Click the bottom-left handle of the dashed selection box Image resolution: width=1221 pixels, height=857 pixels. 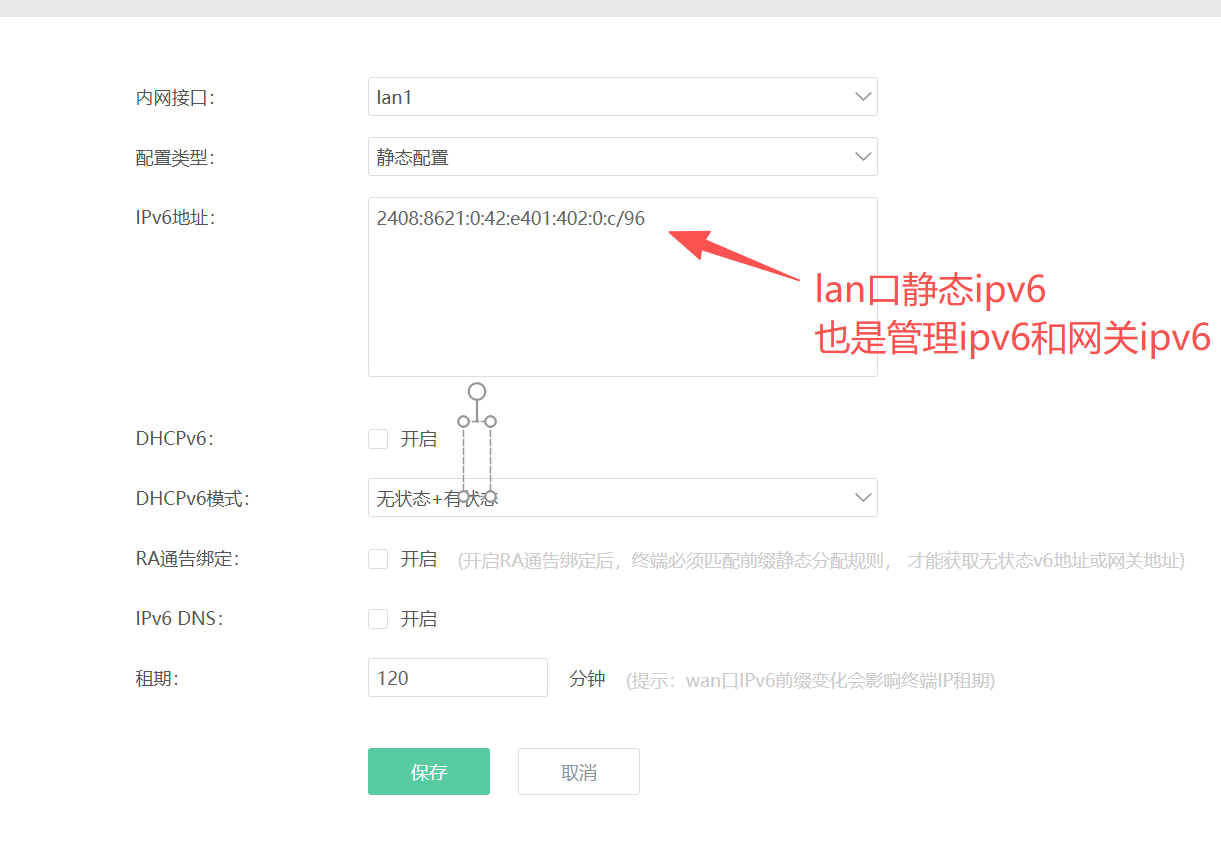463,496
